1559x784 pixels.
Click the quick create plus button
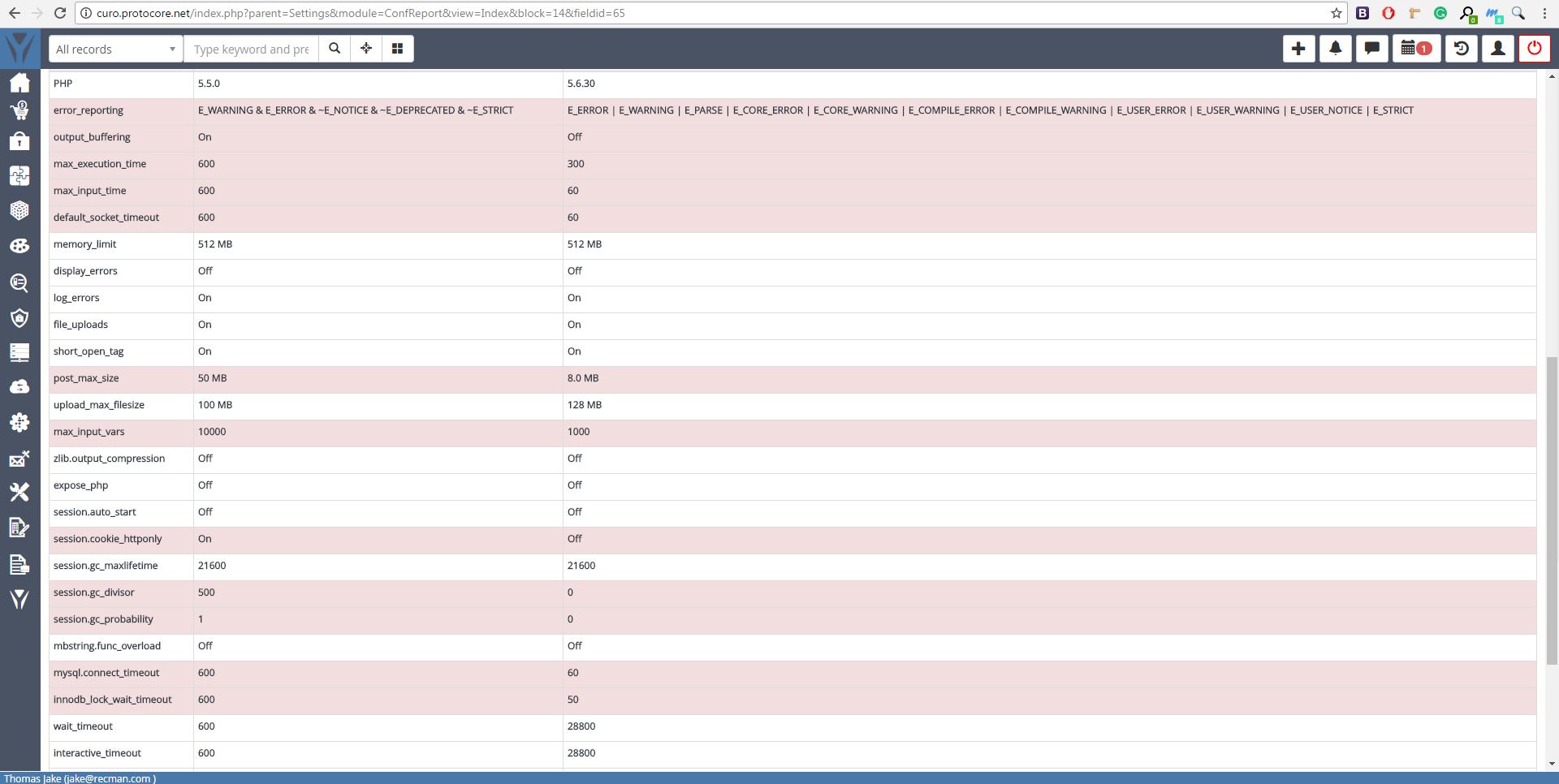pos(1298,49)
